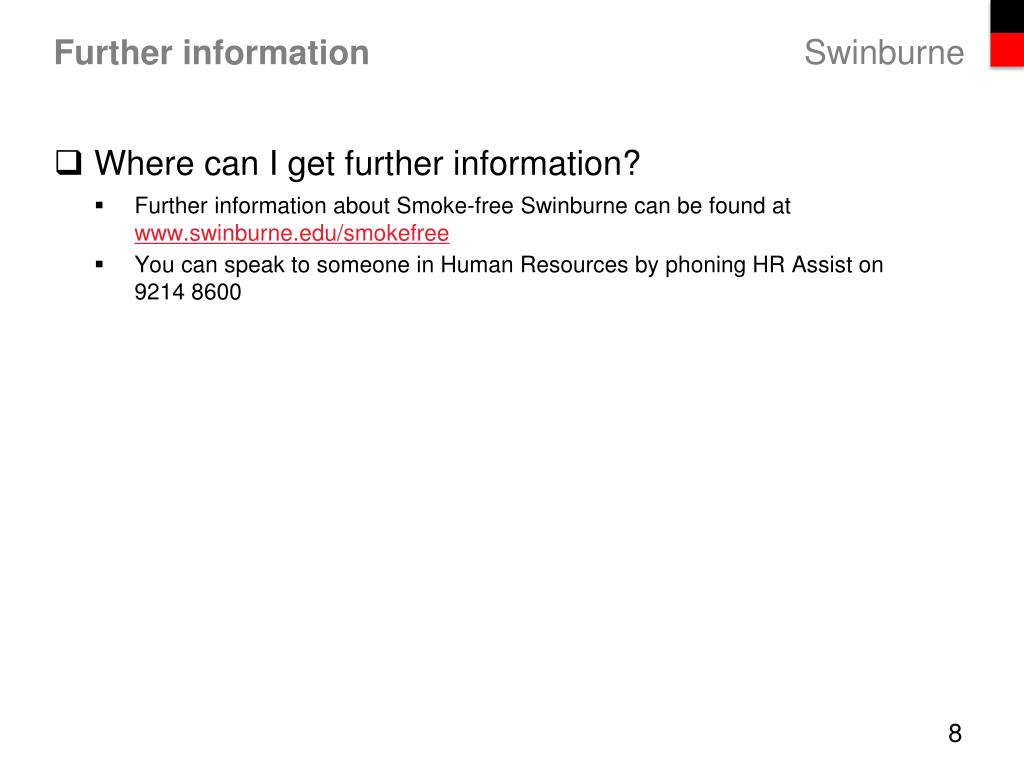The width and height of the screenshot is (1024, 768).
Task: Click the Swinburne logo text
Action: click(884, 52)
